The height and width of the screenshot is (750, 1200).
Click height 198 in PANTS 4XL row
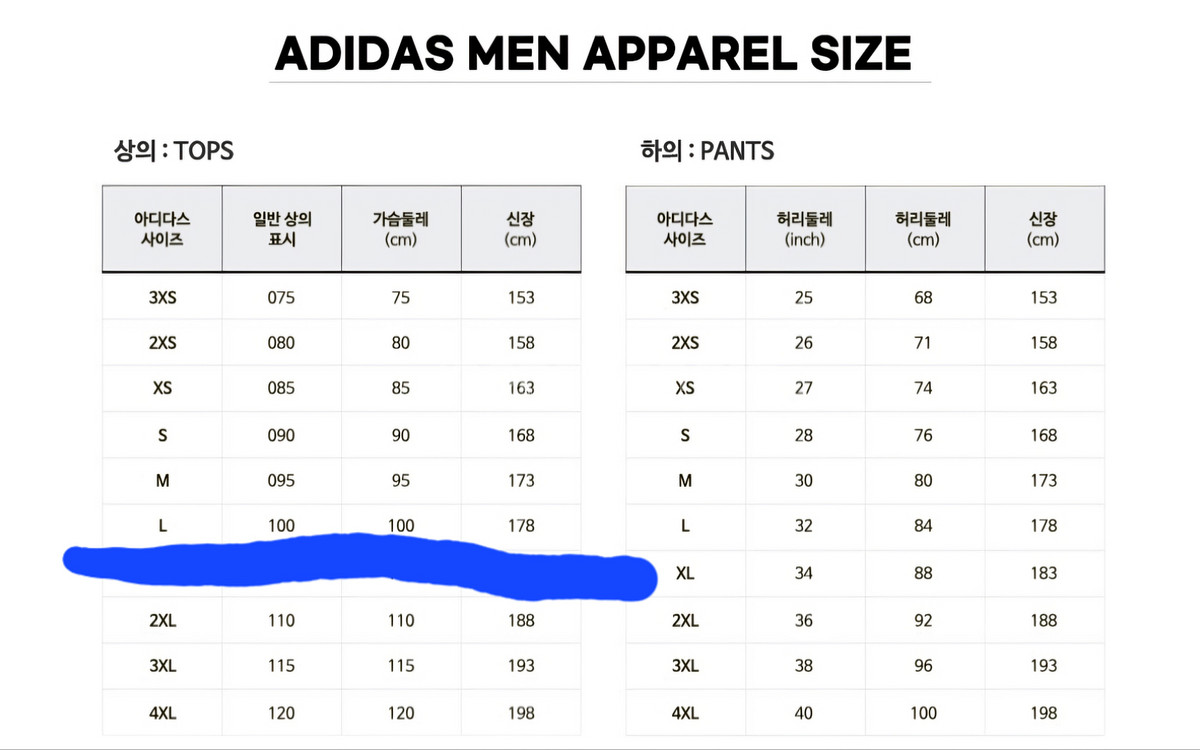pyautogui.click(x=1043, y=713)
